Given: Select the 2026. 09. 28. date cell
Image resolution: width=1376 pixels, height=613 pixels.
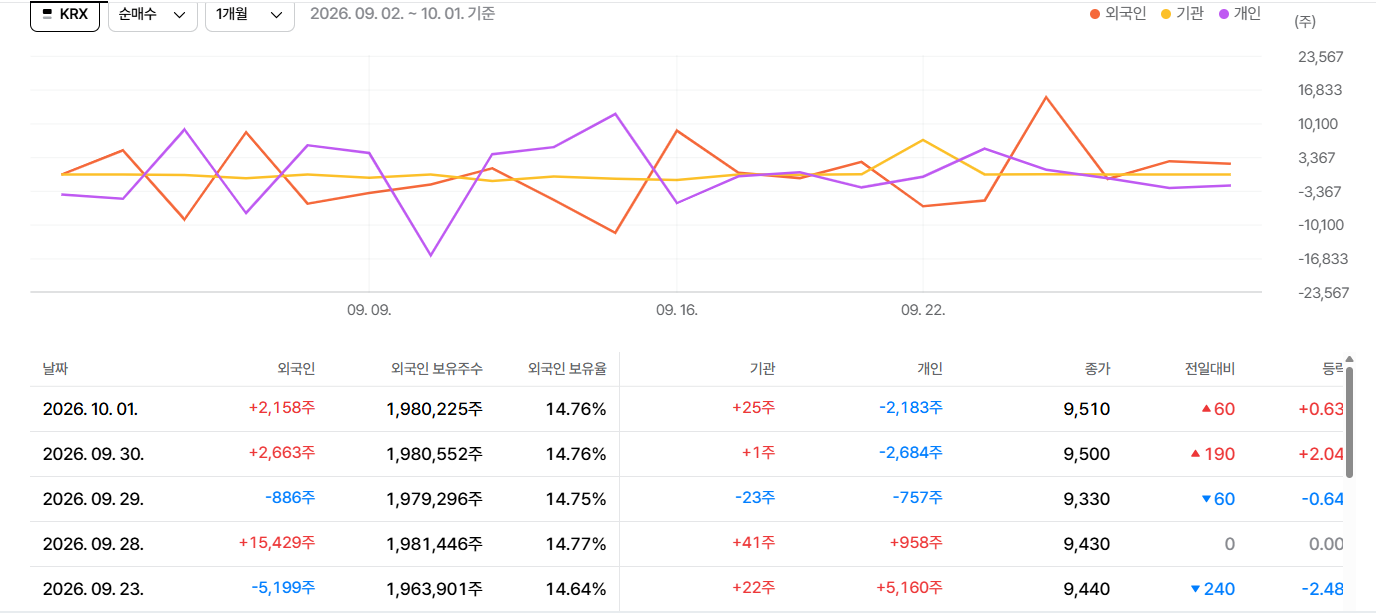Looking at the screenshot, I should tap(93, 544).
